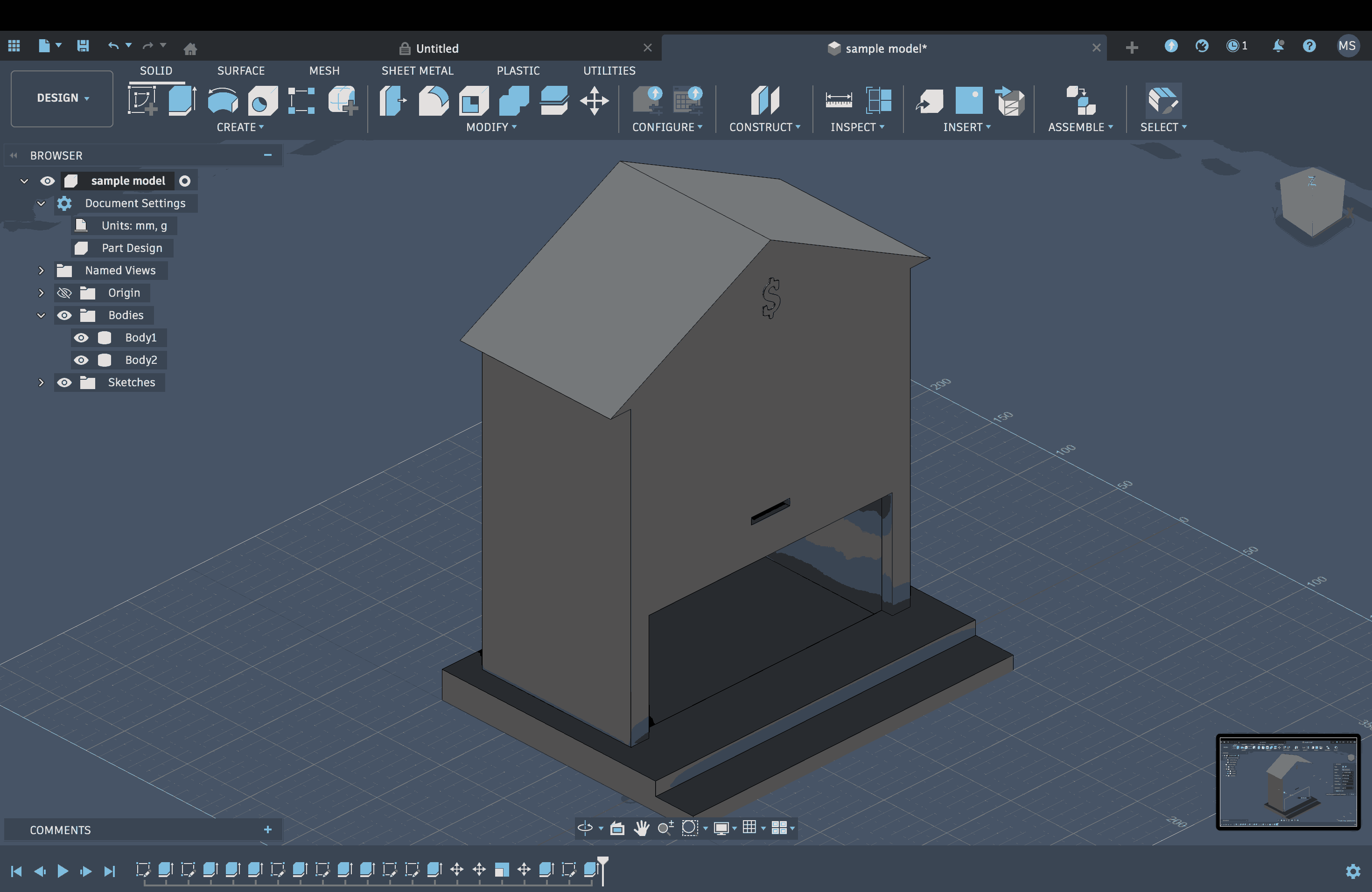1372x892 pixels.
Task: Switch to the SURFACE tab
Action: (241, 70)
